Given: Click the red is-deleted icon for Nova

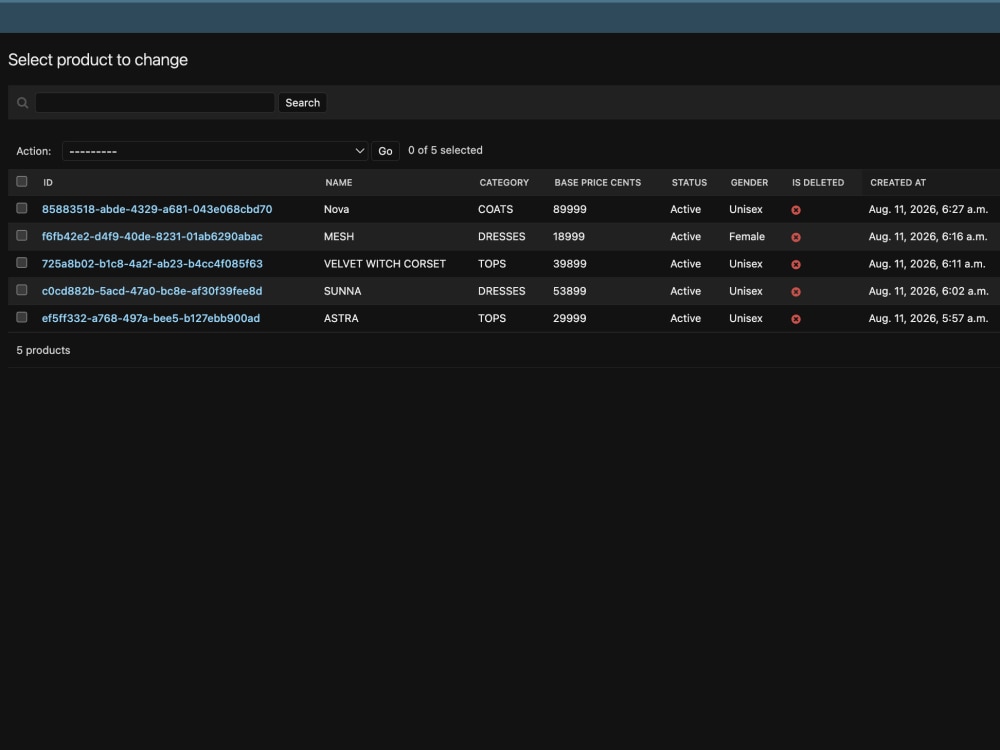Looking at the screenshot, I should (x=796, y=210).
